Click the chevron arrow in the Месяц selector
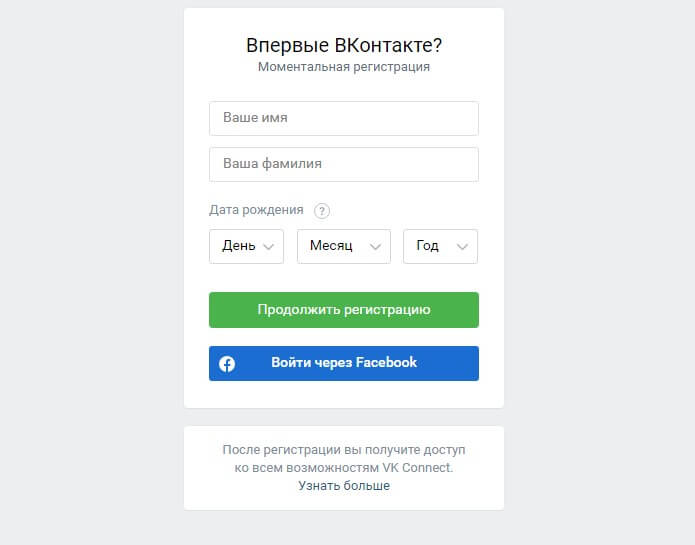This screenshot has height=545, width=695. [x=375, y=246]
